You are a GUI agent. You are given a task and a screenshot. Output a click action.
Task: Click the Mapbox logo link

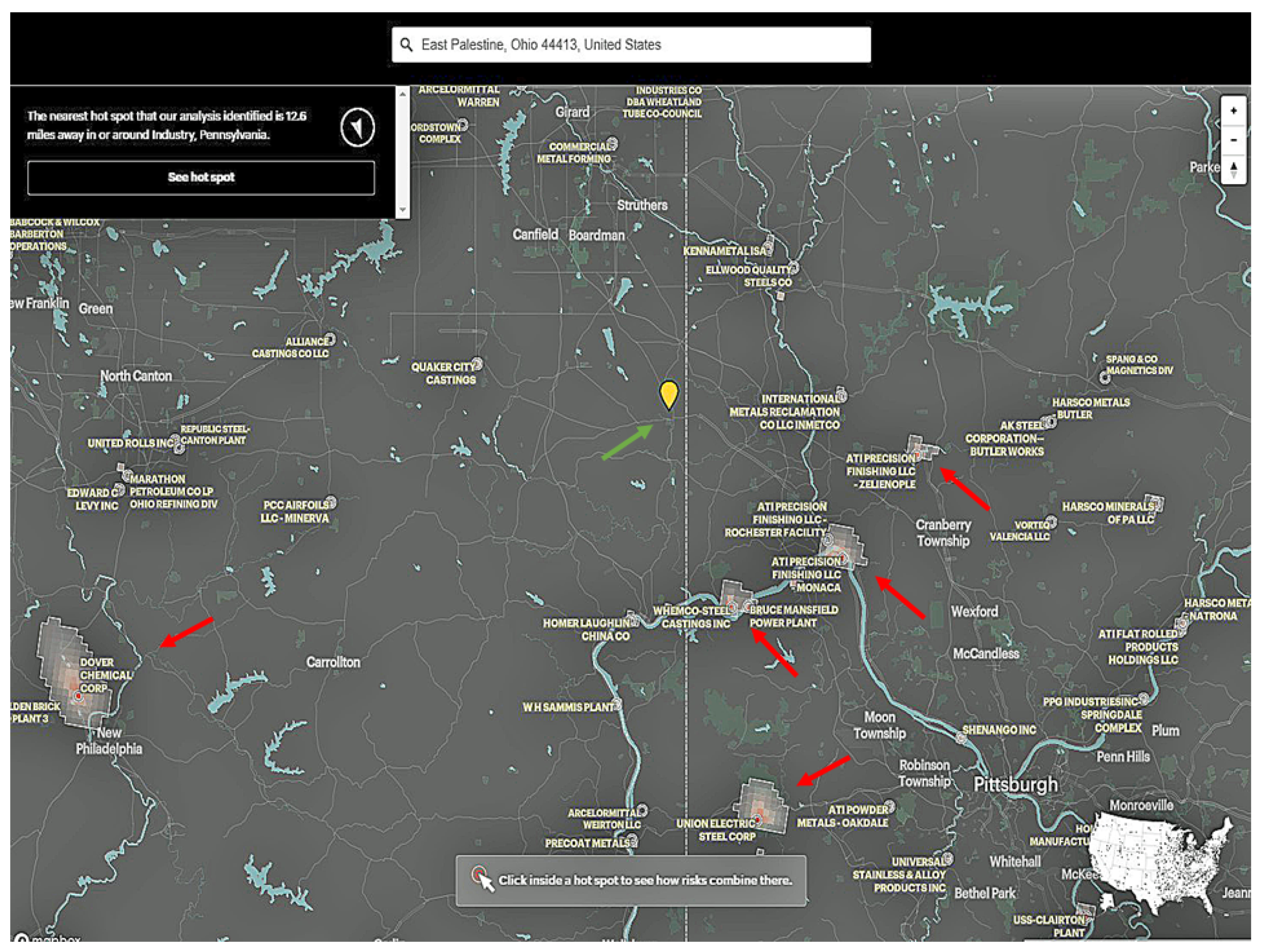pos(46,939)
